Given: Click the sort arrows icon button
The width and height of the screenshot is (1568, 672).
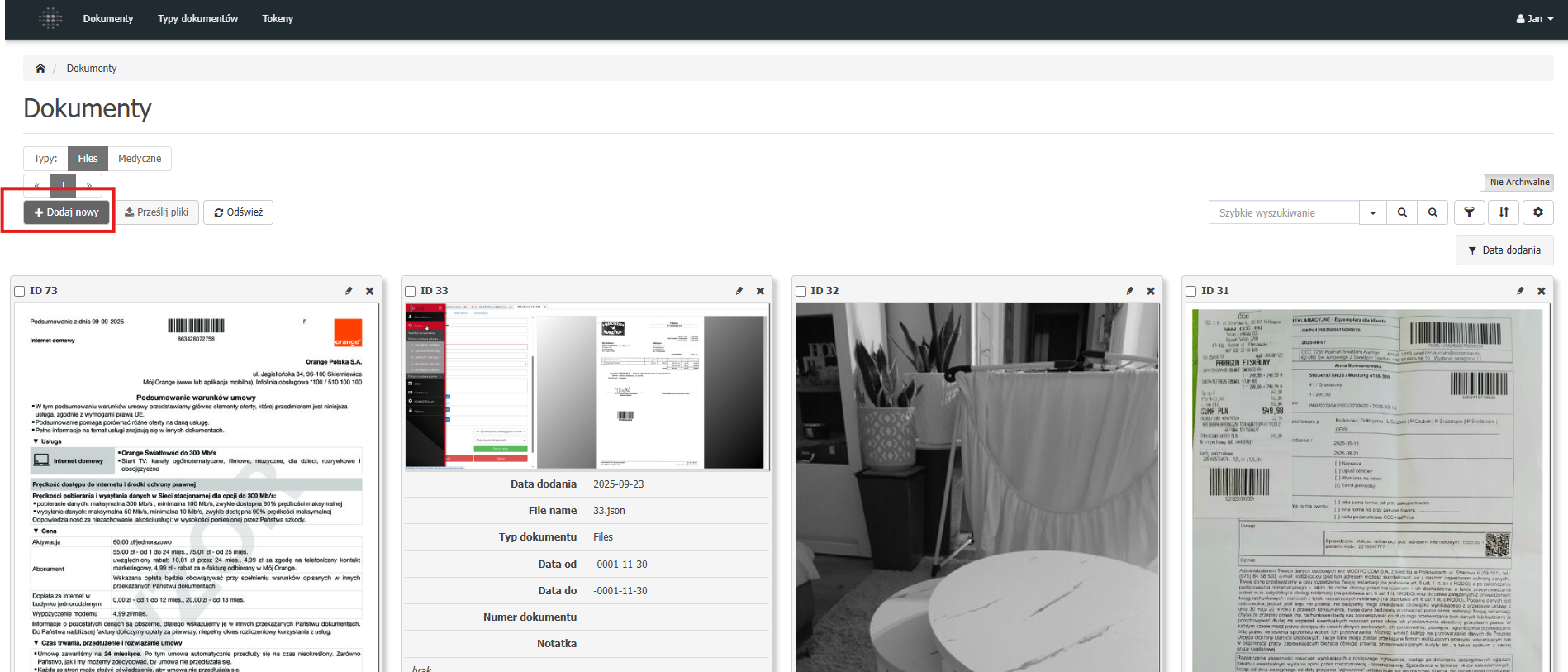Looking at the screenshot, I should (x=1504, y=212).
